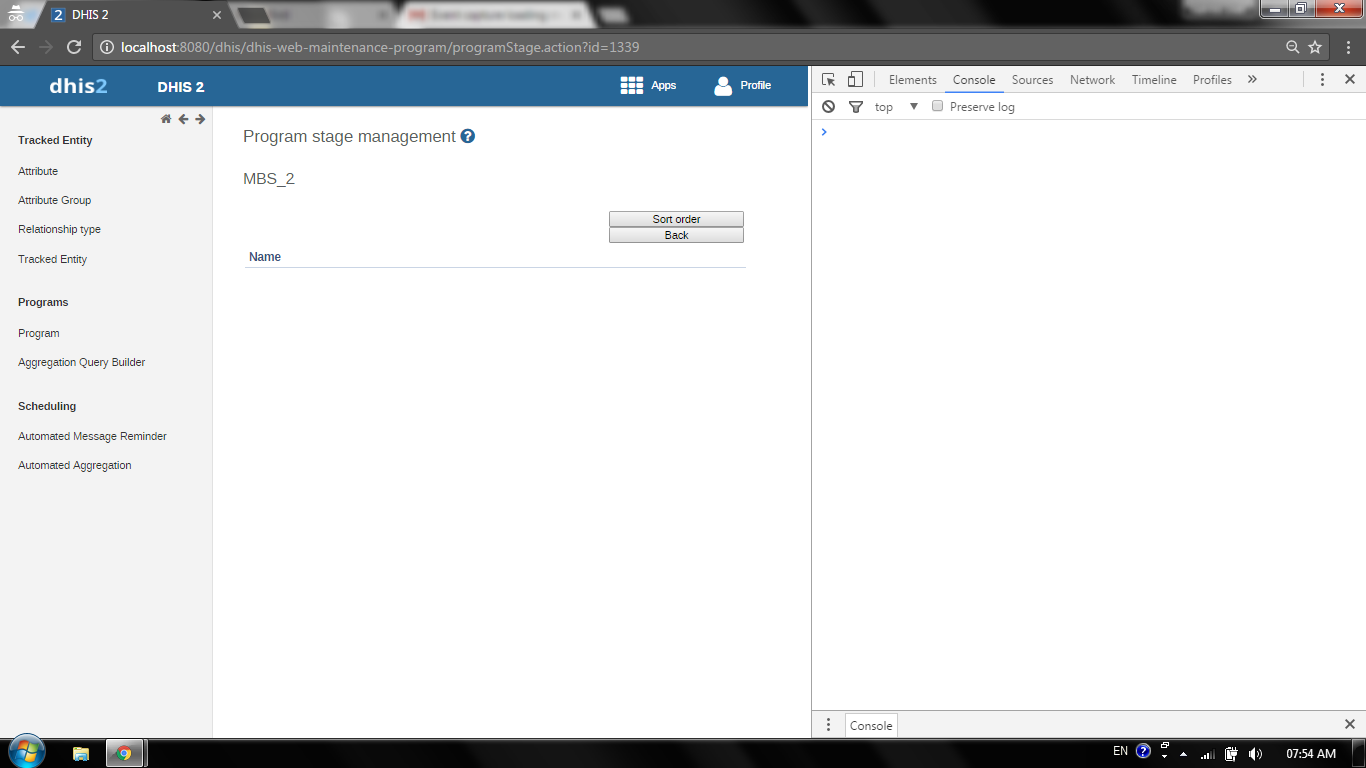Close the DHIS 2 browser tab
Image resolution: width=1366 pixels, height=768 pixels.
point(217,15)
